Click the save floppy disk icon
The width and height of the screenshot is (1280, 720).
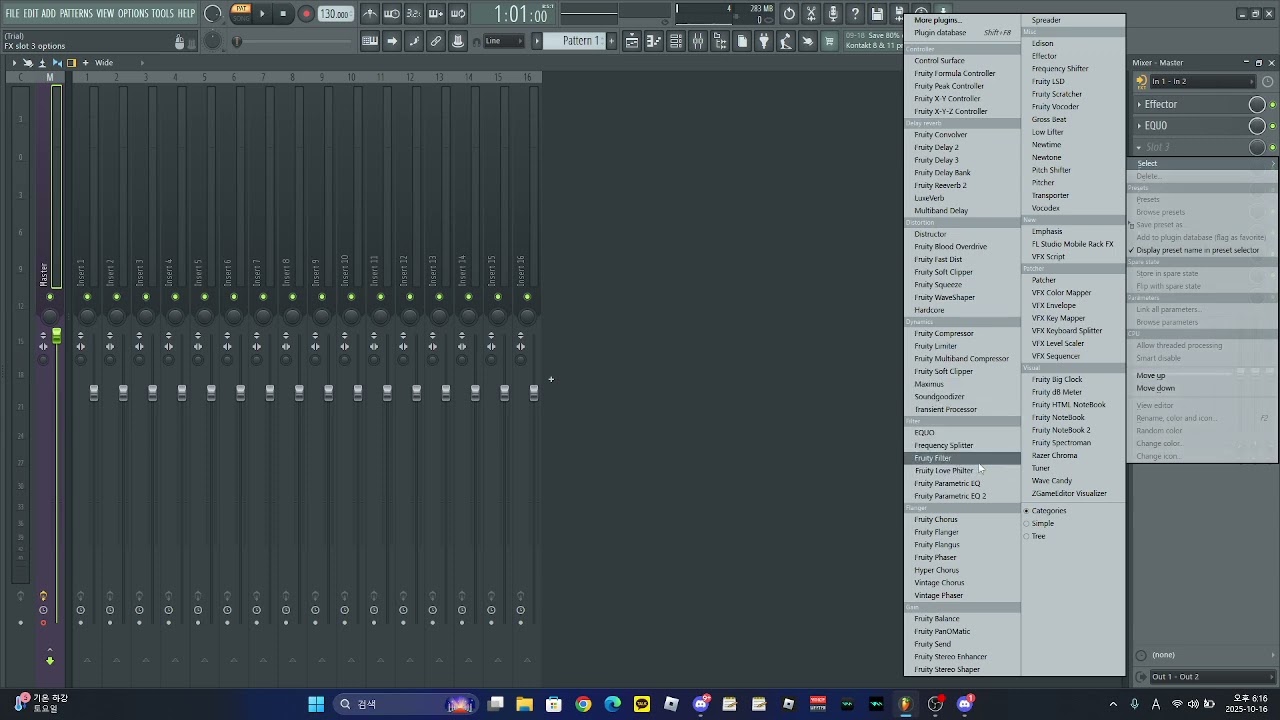click(x=877, y=14)
